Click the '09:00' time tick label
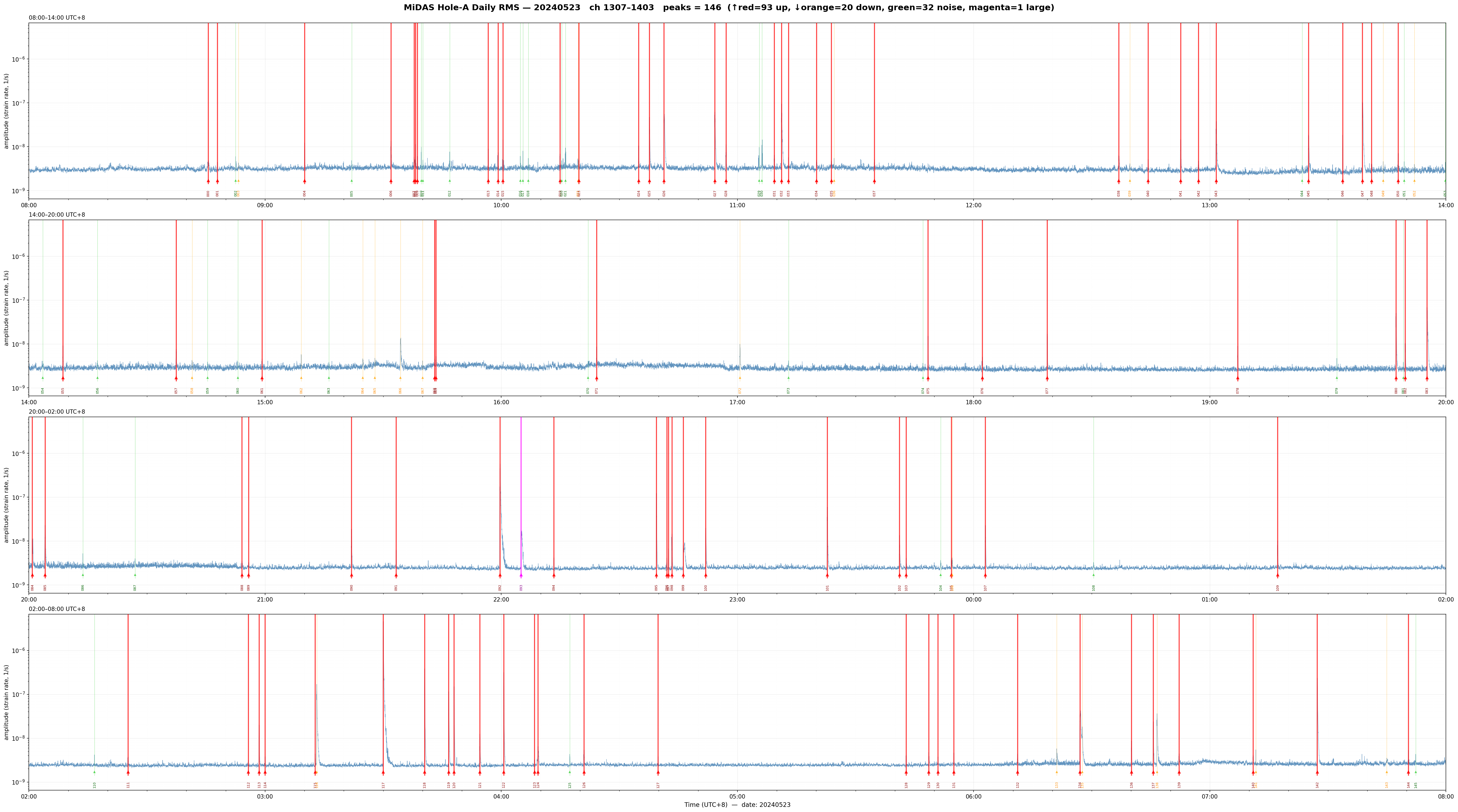 (x=265, y=205)
